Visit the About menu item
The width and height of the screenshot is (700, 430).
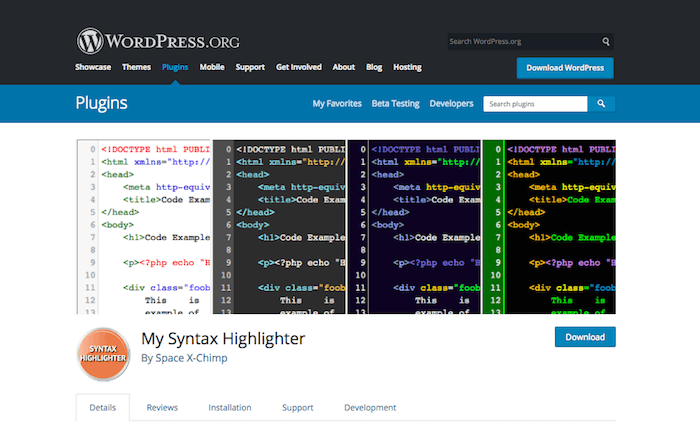click(344, 67)
